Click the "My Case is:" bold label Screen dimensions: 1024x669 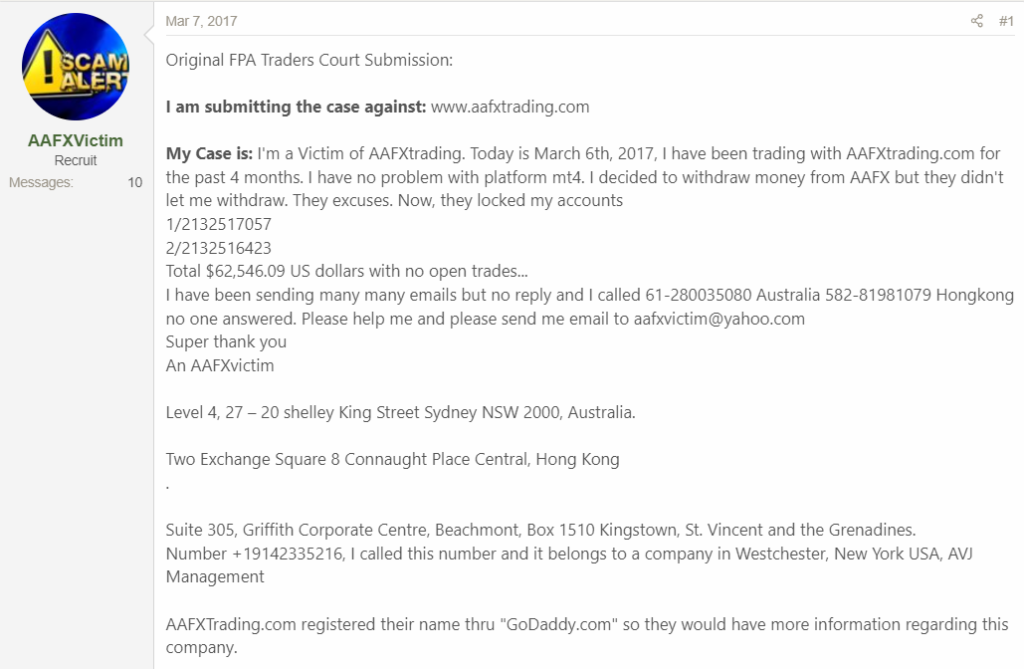[209, 154]
